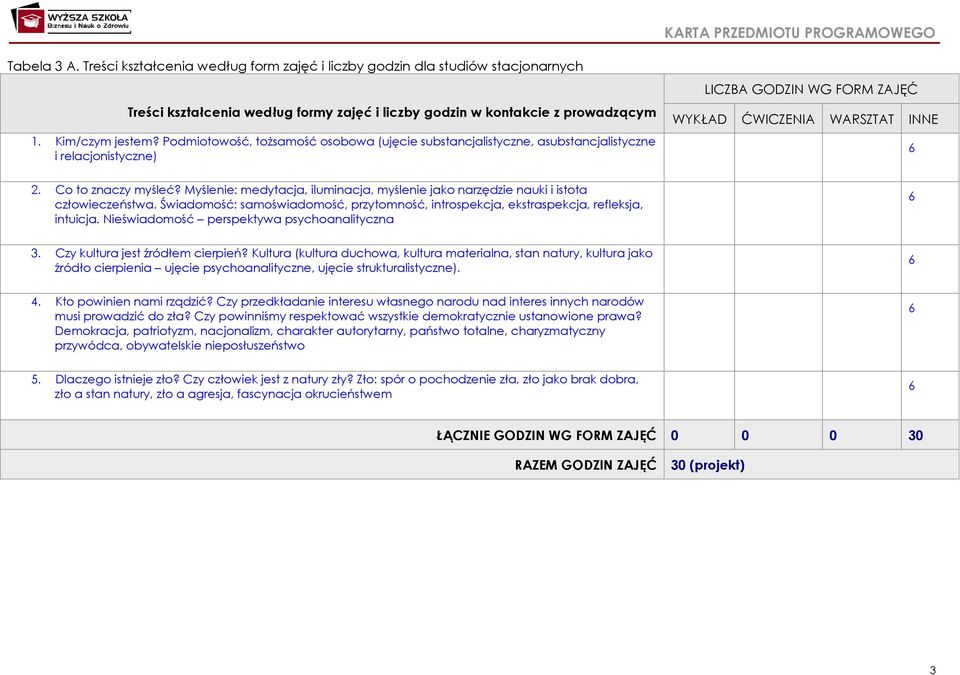This screenshot has width=960, height=675.
Task: Click the total 0 under ĆWICZENIA
Action: 745,436
